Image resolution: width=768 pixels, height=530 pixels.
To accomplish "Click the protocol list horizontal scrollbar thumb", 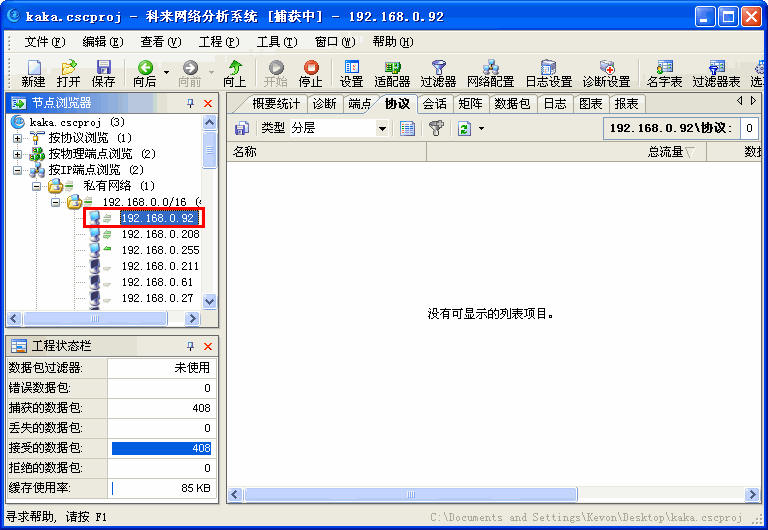I will tap(411, 495).
